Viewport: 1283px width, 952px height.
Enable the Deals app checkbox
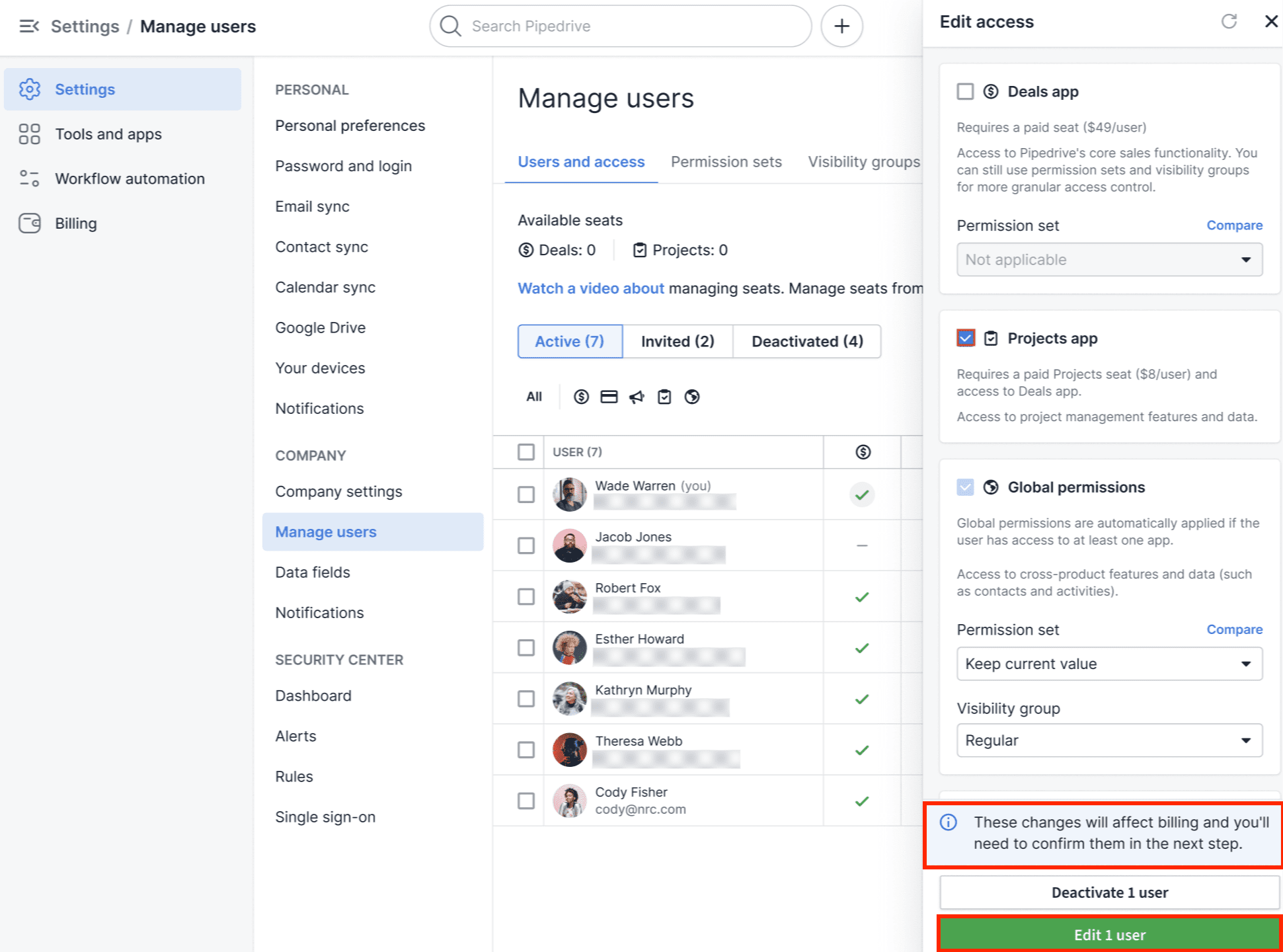click(x=964, y=91)
